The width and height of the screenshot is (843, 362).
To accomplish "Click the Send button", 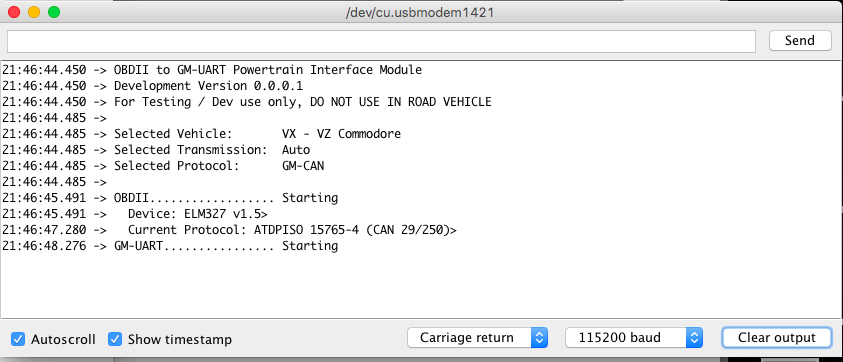I will pyautogui.click(x=800, y=40).
